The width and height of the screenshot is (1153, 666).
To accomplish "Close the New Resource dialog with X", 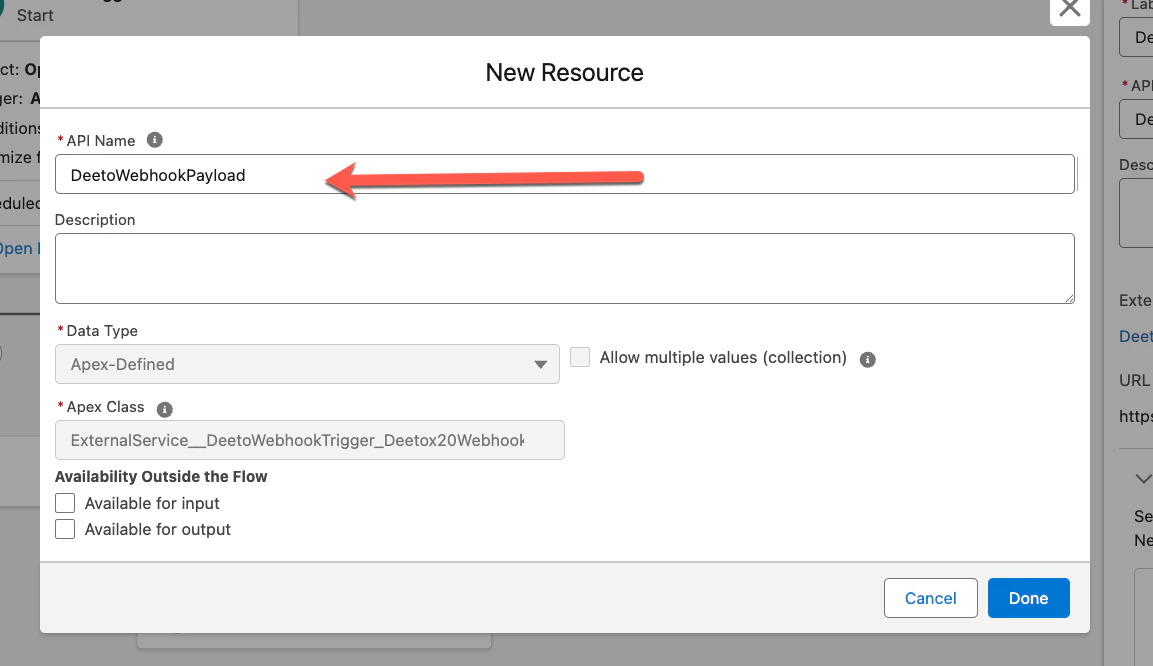I will point(1069,9).
